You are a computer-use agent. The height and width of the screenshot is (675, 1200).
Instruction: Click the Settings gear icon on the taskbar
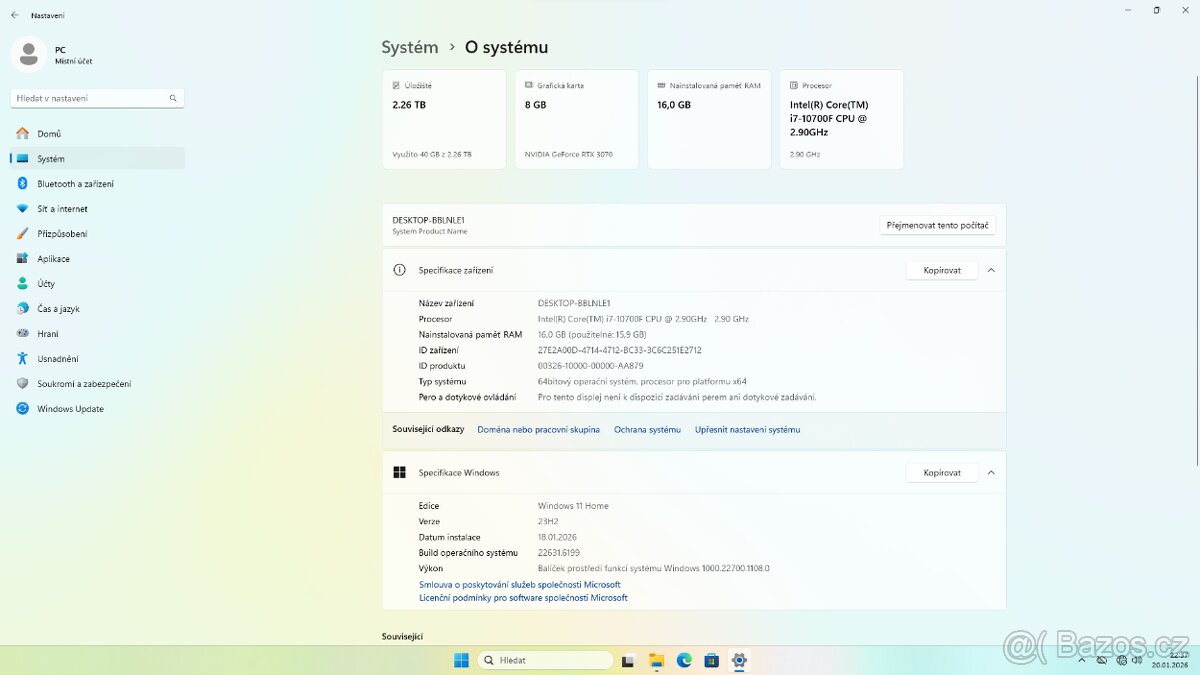pyautogui.click(x=739, y=660)
